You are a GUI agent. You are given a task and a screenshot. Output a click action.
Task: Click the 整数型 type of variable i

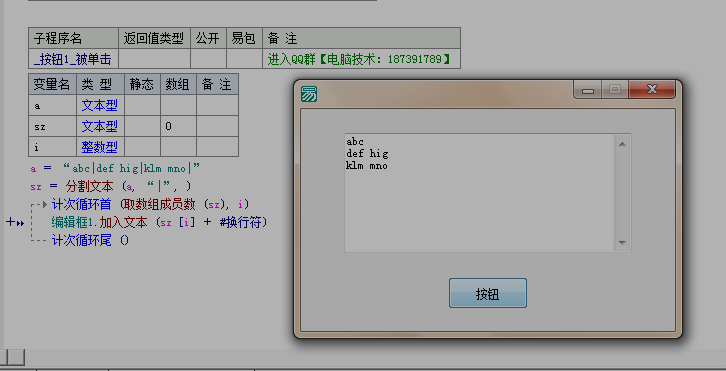tap(100, 147)
